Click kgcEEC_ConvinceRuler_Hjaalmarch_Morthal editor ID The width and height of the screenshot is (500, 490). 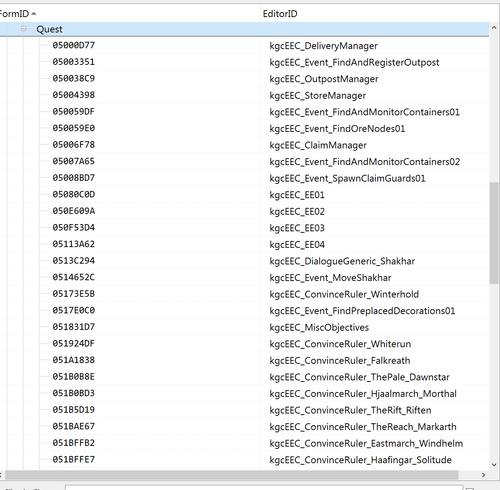point(363,394)
